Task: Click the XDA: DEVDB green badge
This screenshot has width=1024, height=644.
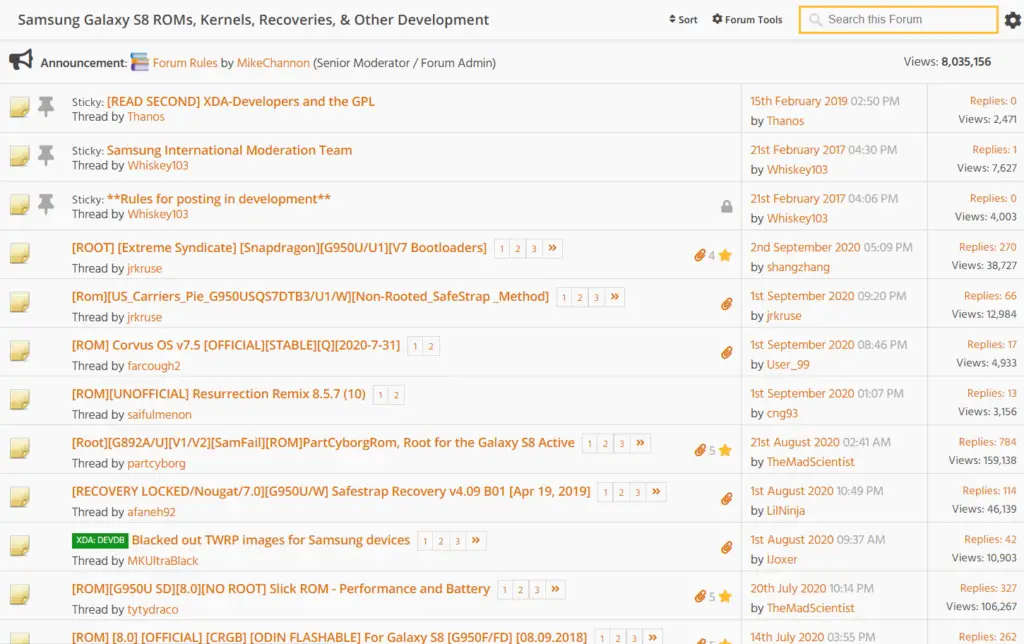Action: point(100,540)
